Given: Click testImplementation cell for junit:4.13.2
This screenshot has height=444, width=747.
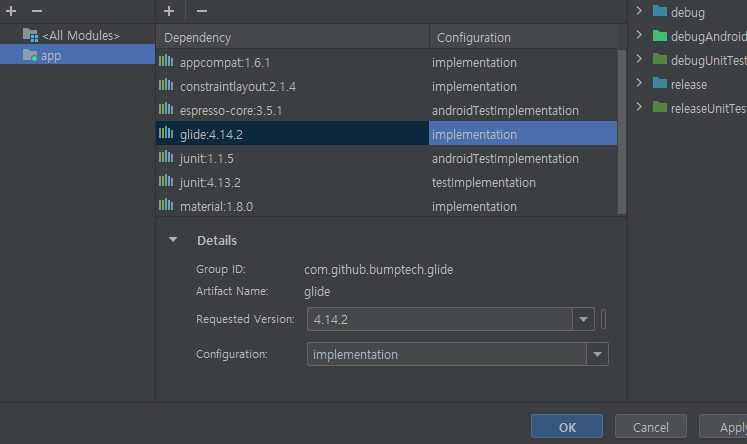Looking at the screenshot, I should coord(523,182).
